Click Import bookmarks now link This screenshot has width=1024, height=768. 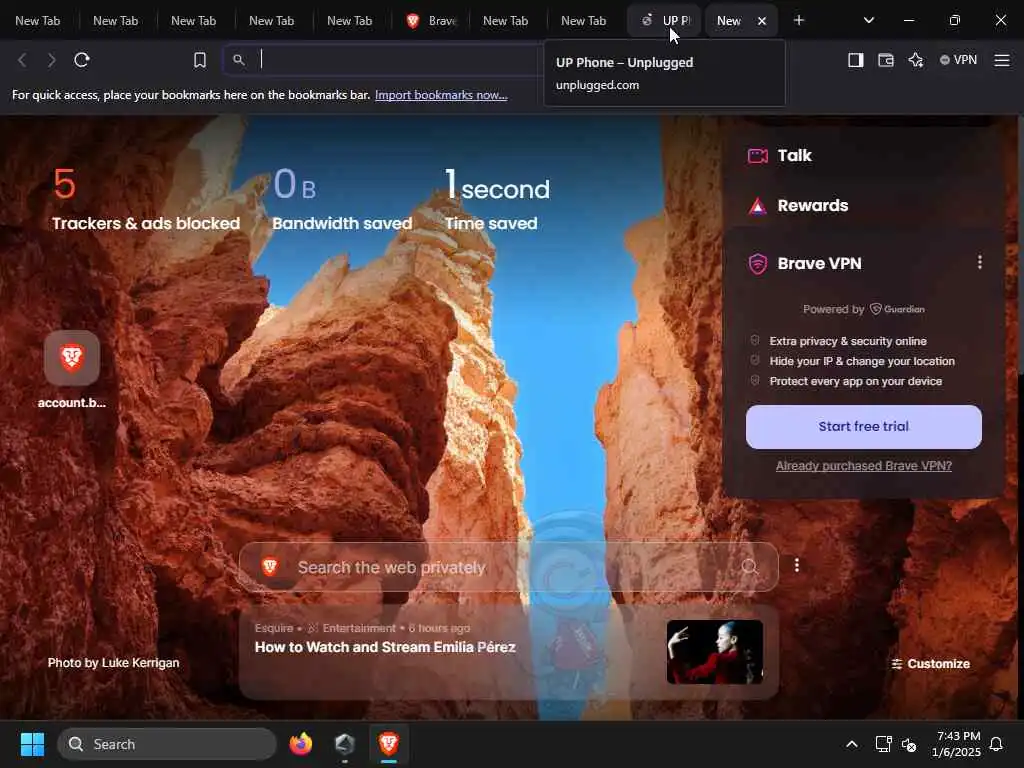click(441, 95)
